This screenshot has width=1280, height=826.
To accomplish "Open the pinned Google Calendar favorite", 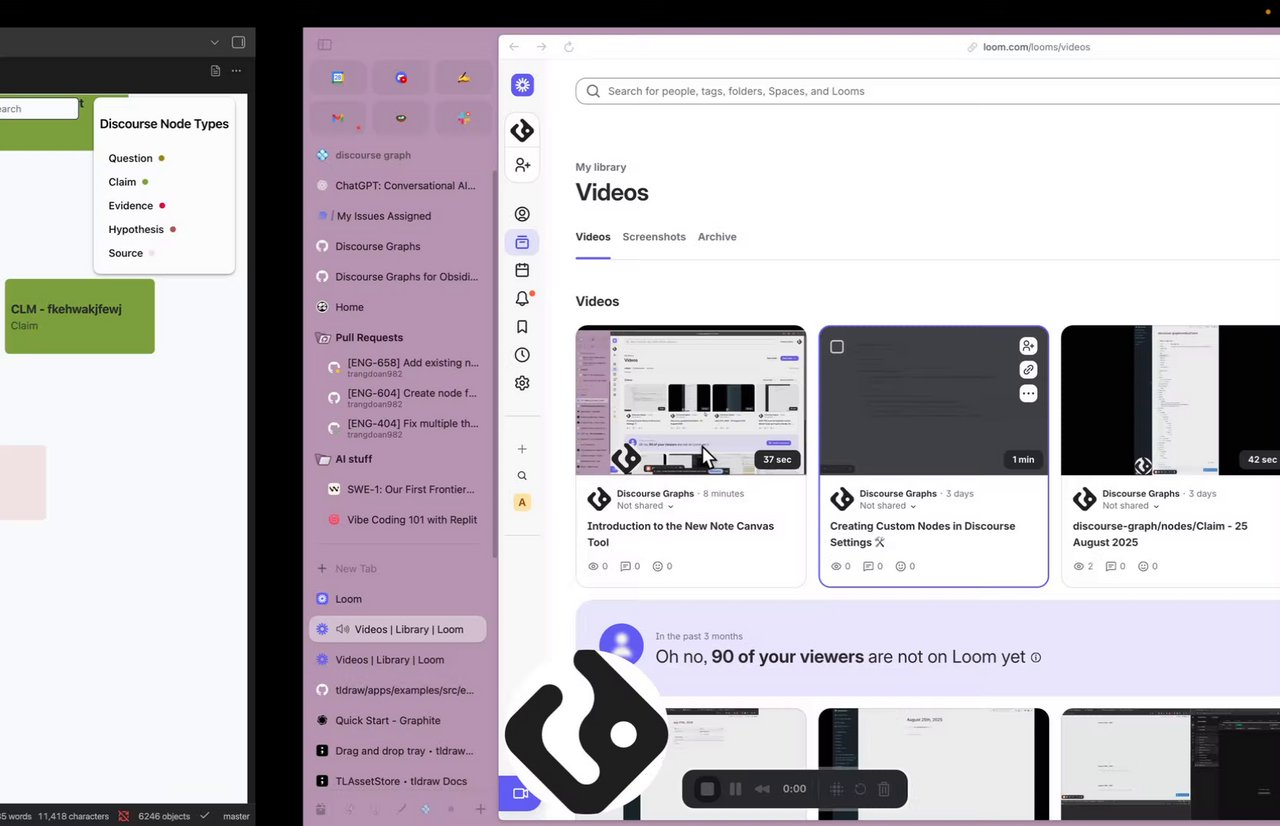I will click(x=338, y=77).
